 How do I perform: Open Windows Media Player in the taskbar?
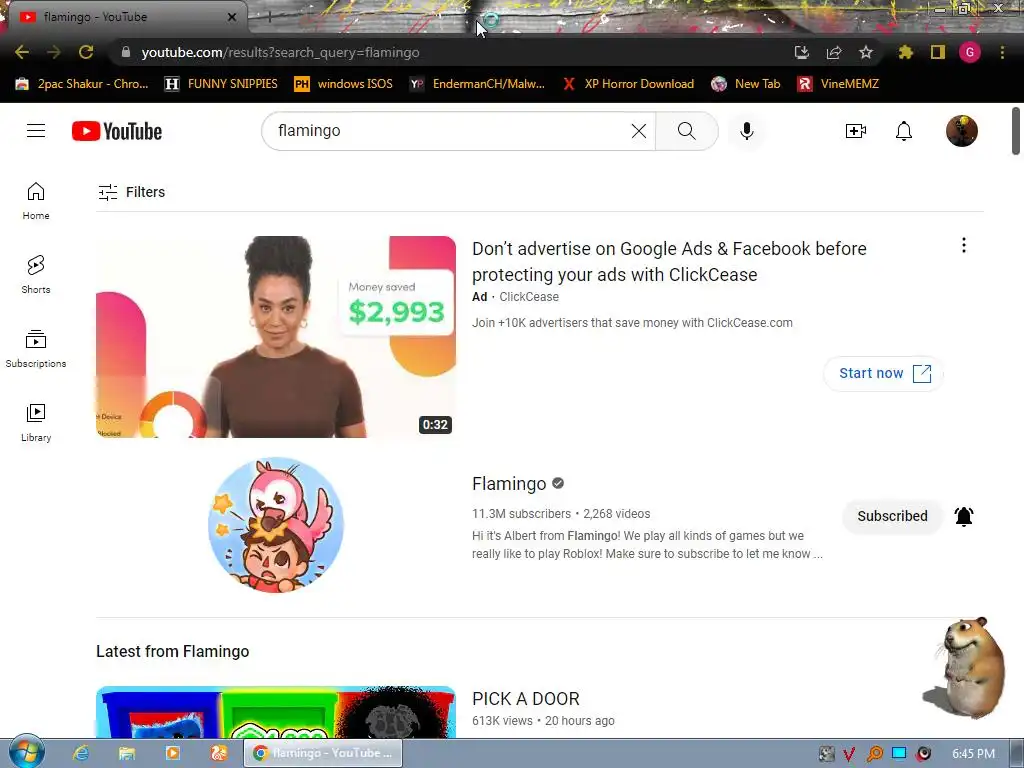(x=172, y=753)
